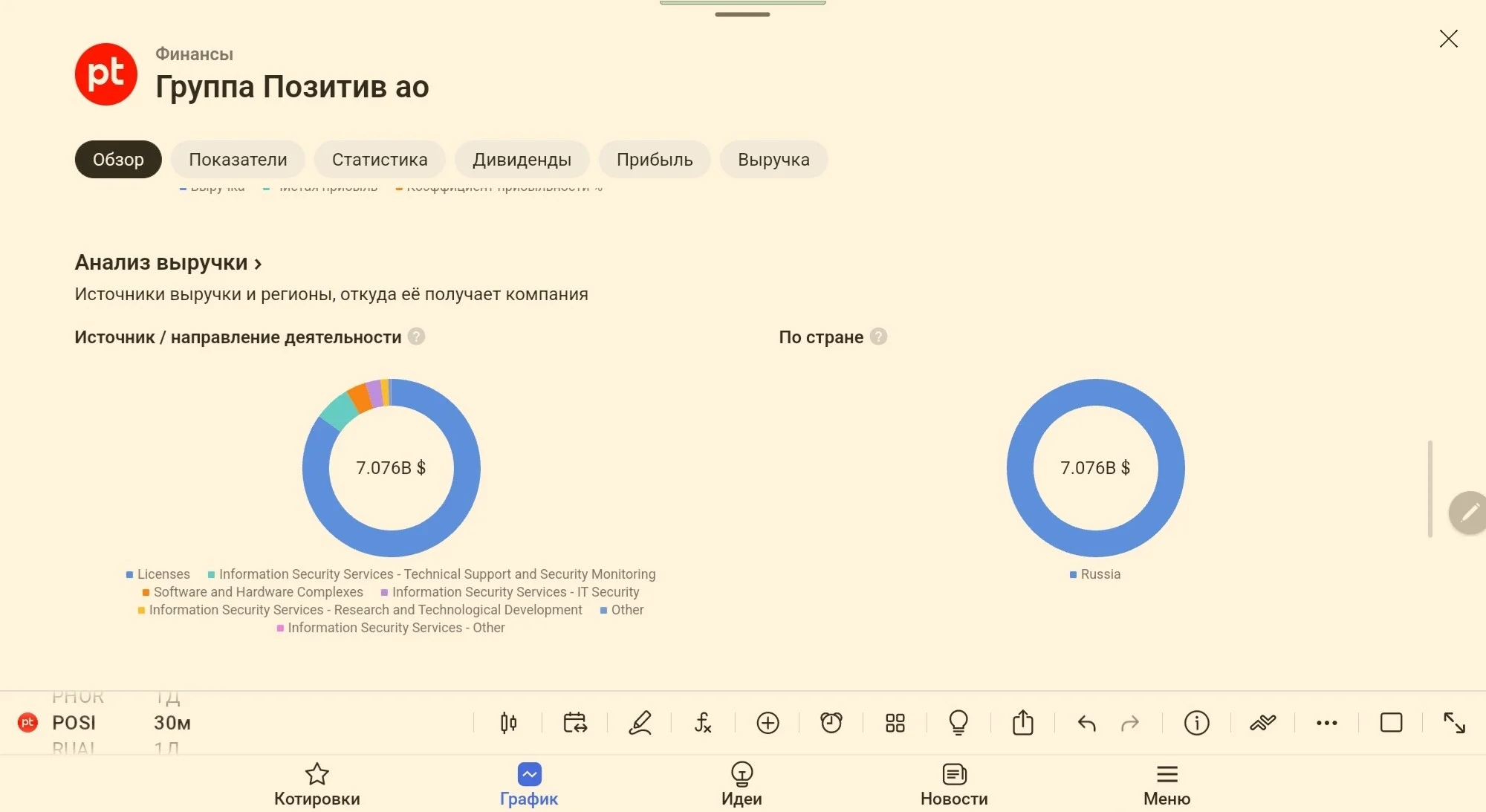Click the Группа Позитив ао title

point(292,87)
